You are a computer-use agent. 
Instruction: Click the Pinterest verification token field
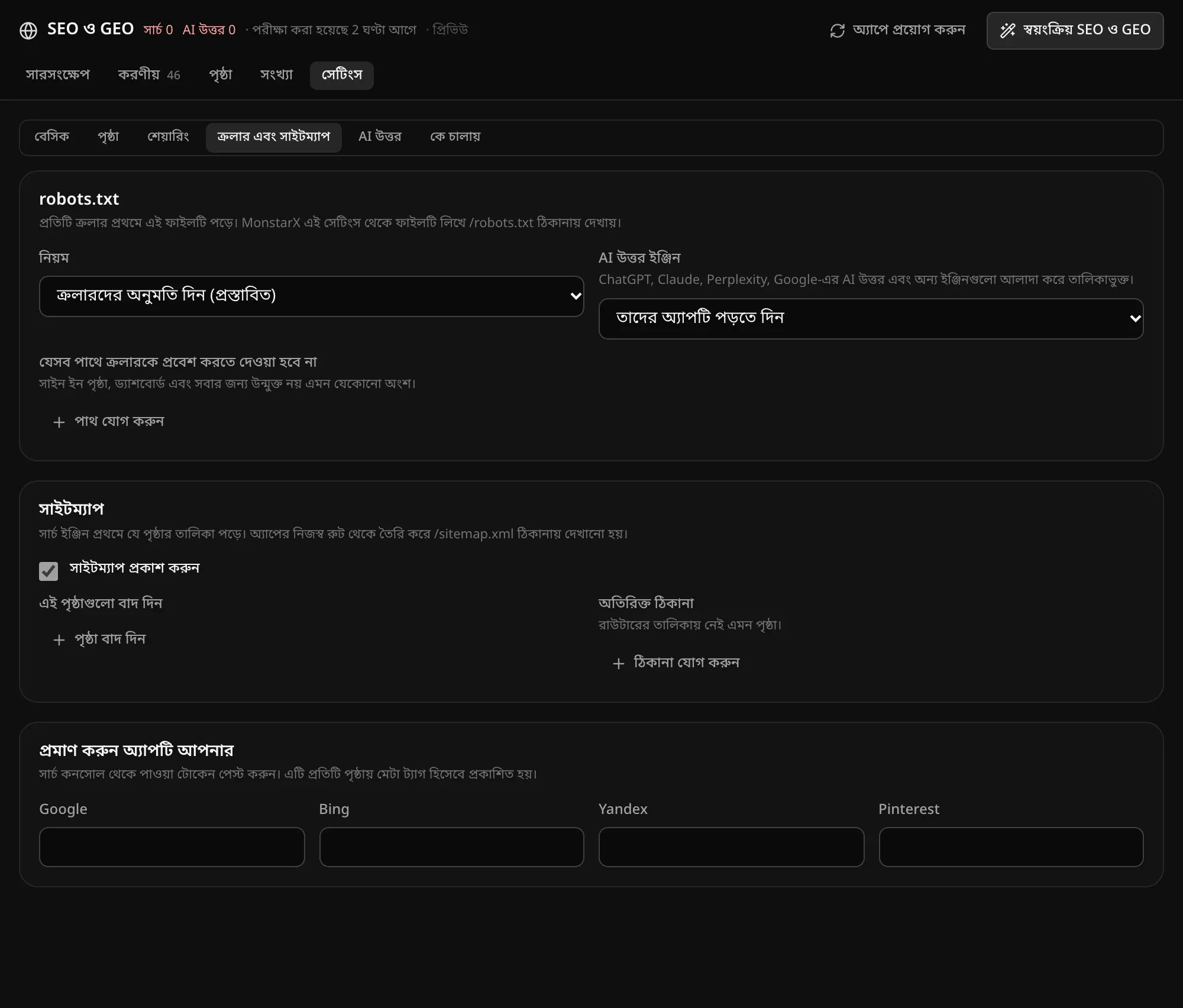click(1011, 847)
